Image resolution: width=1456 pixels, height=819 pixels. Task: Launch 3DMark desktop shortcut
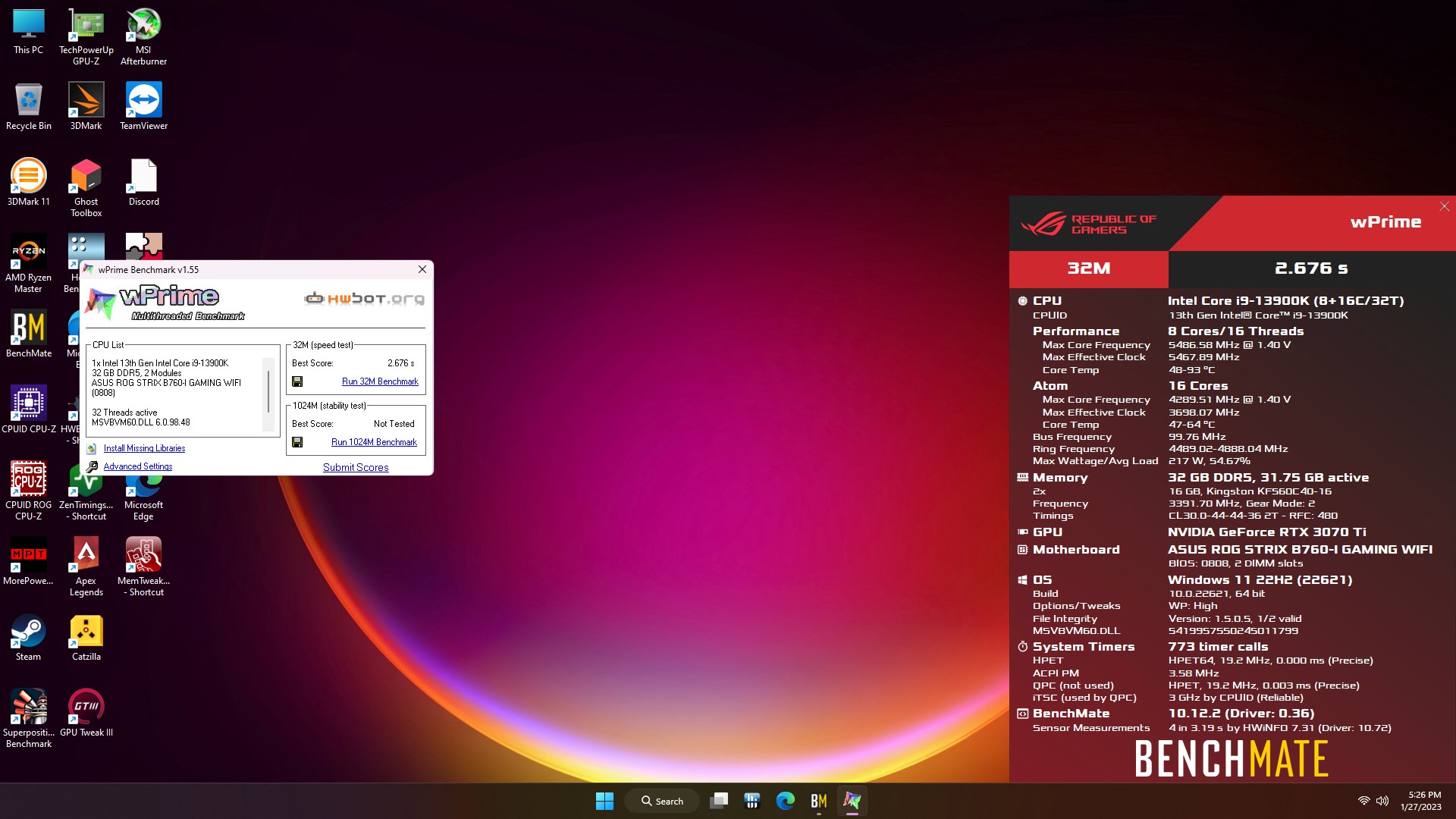pyautogui.click(x=86, y=107)
